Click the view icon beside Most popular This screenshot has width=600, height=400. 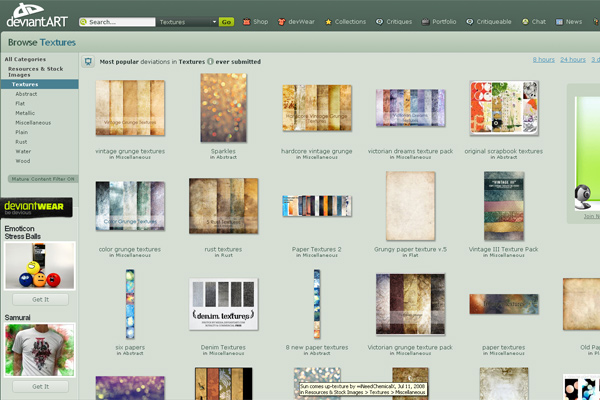(x=89, y=61)
